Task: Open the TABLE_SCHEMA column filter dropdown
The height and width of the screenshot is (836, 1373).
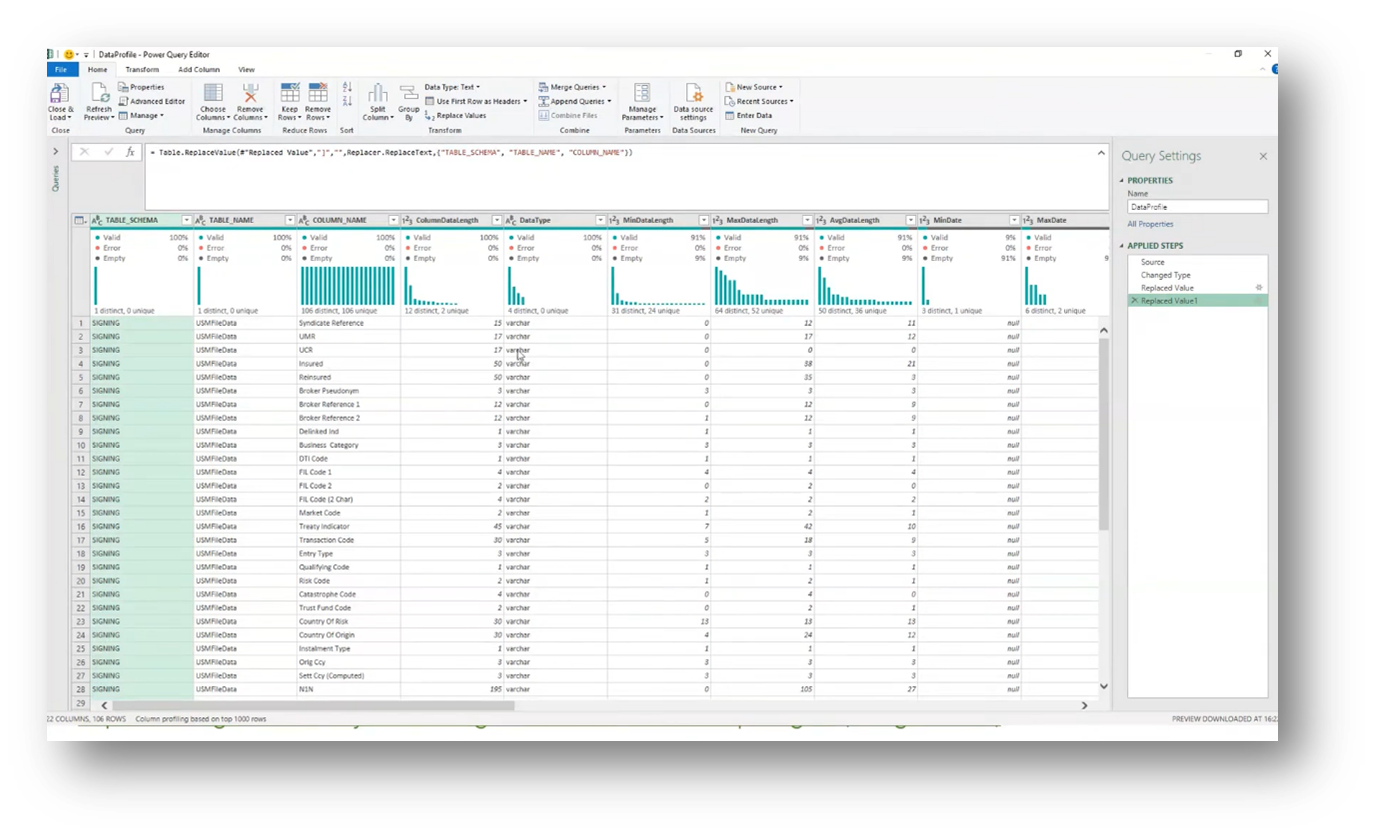Action: coord(186,220)
